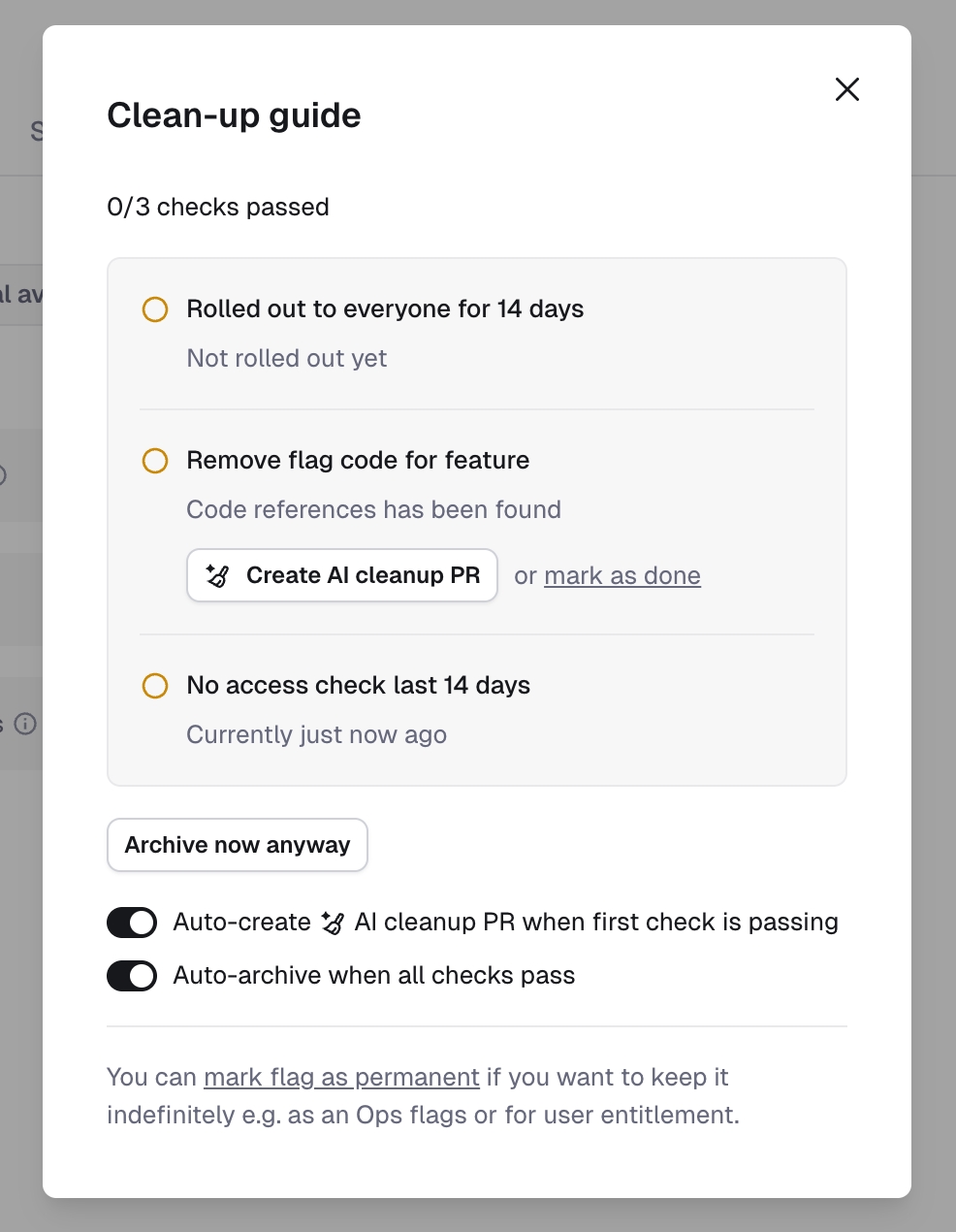
Task: Click 'Code references has been found' text
Action: click(373, 510)
